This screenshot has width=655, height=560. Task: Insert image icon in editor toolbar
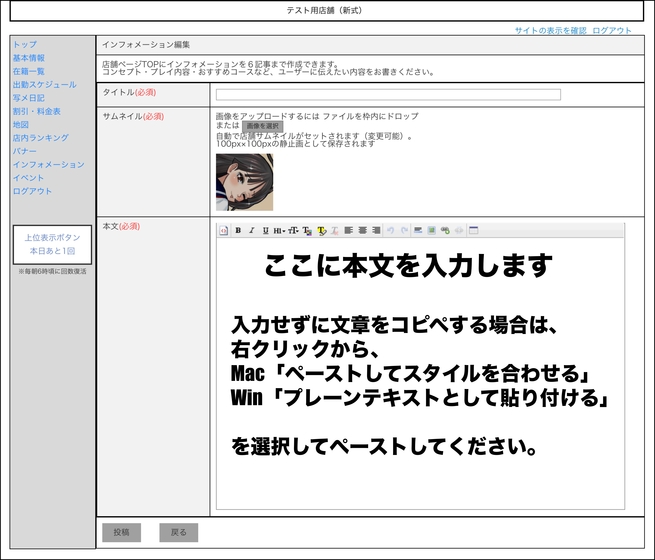click(x=432, y=230)
